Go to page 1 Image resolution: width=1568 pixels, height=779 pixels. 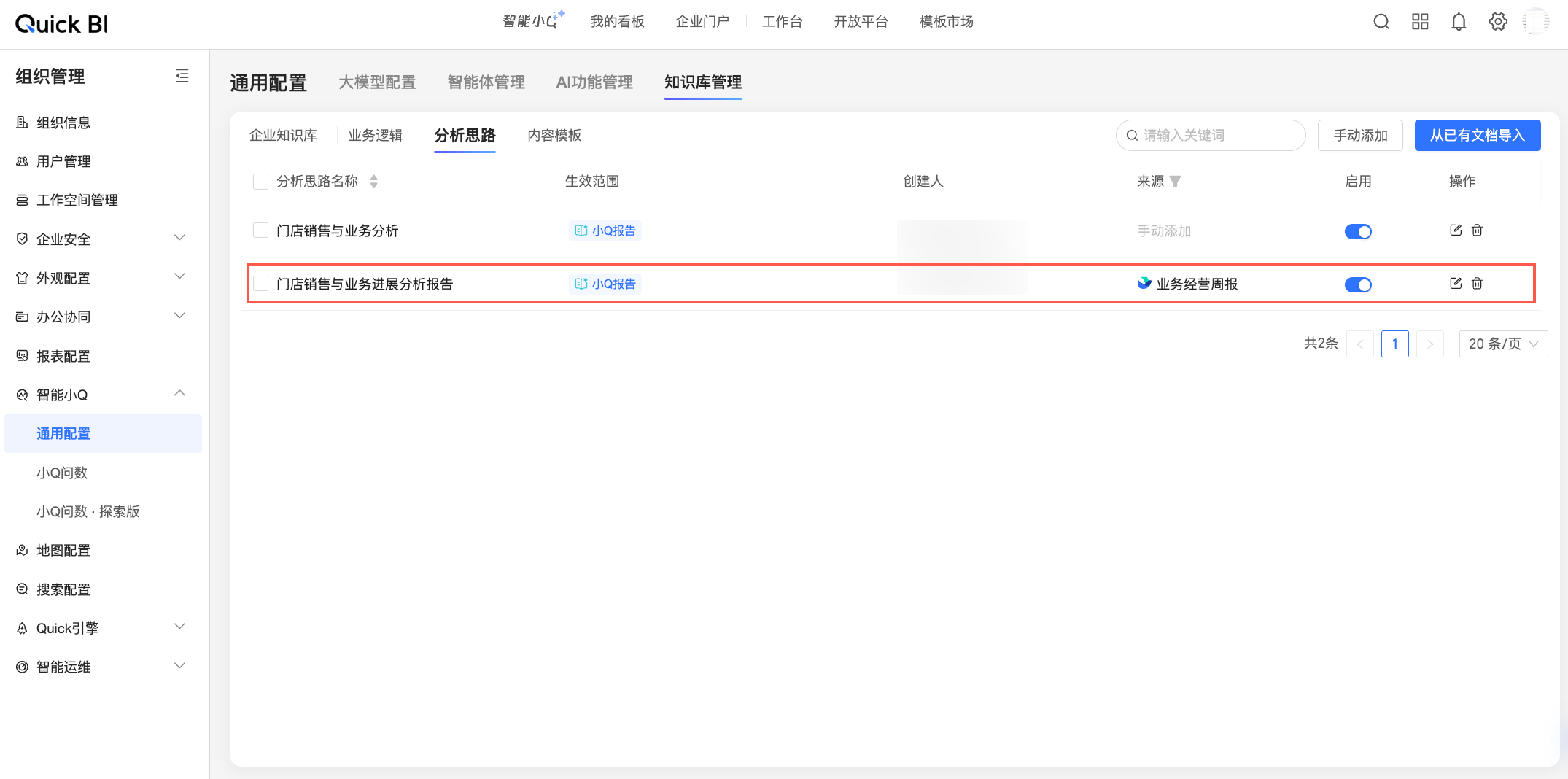tap(1394, 344)
